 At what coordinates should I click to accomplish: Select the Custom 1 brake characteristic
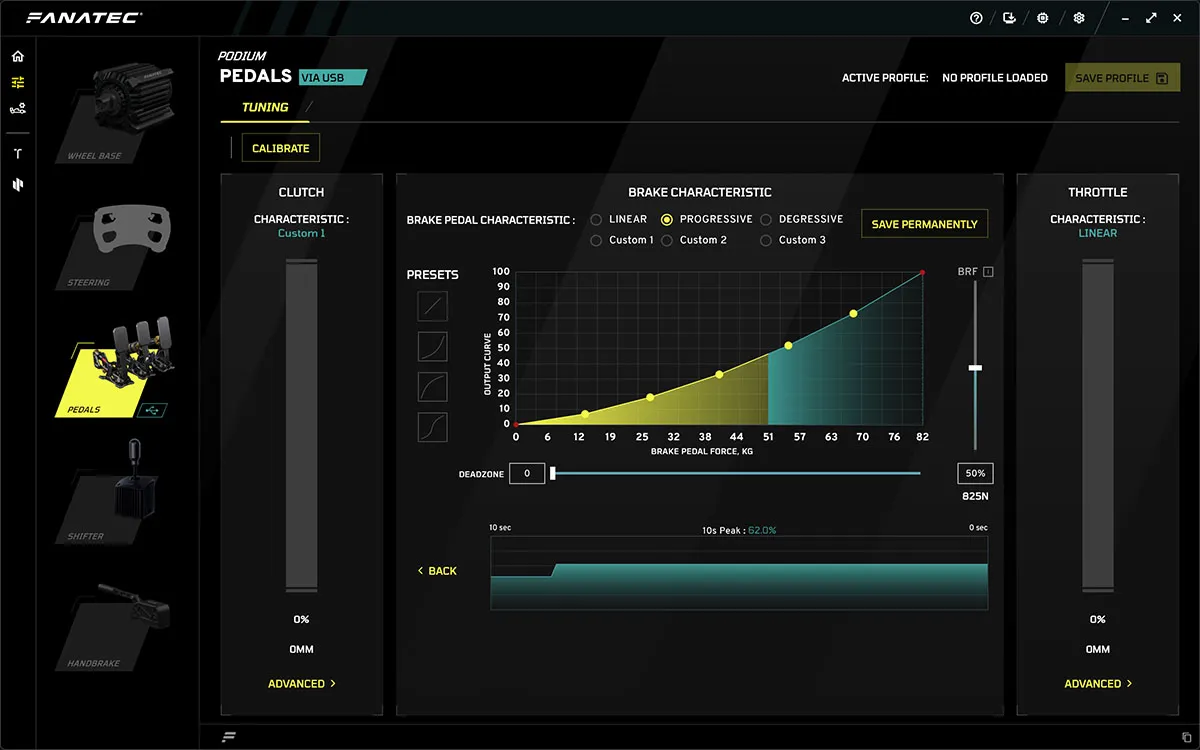(x=622, y=240)
